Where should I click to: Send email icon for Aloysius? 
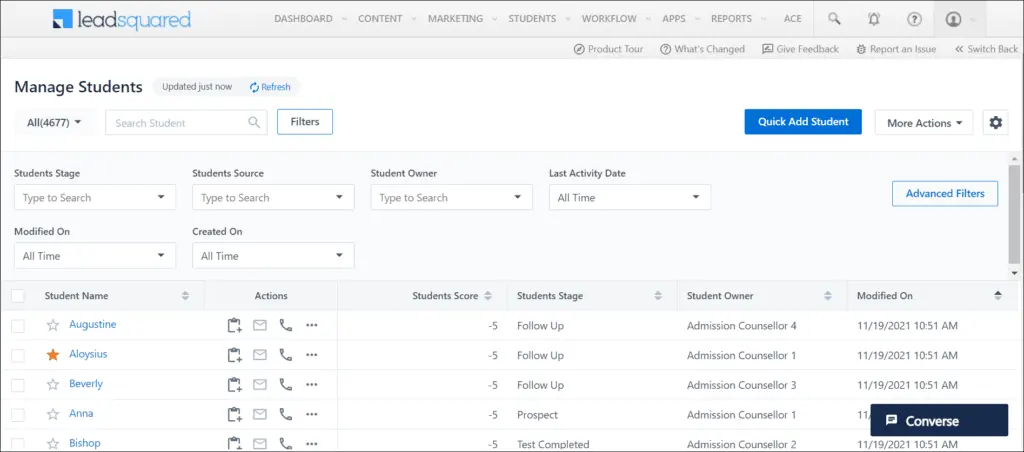[260, 355]
